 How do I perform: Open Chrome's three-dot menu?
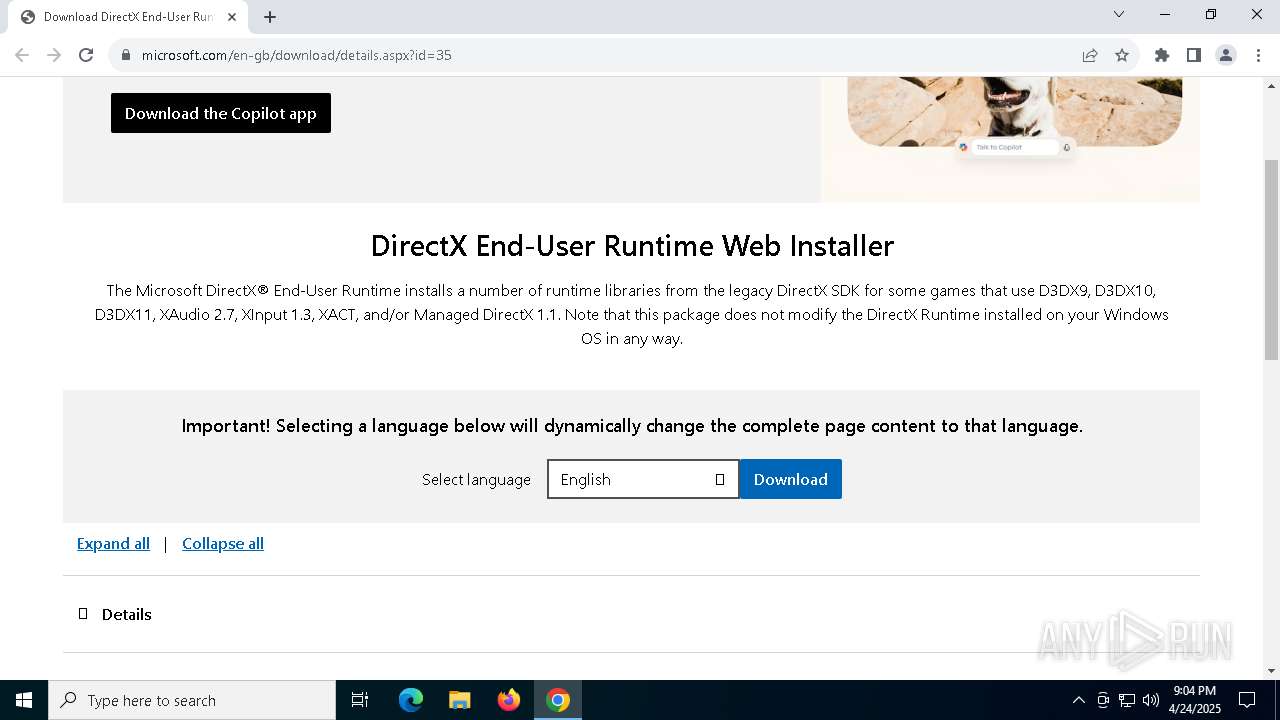coord(1258,55)
